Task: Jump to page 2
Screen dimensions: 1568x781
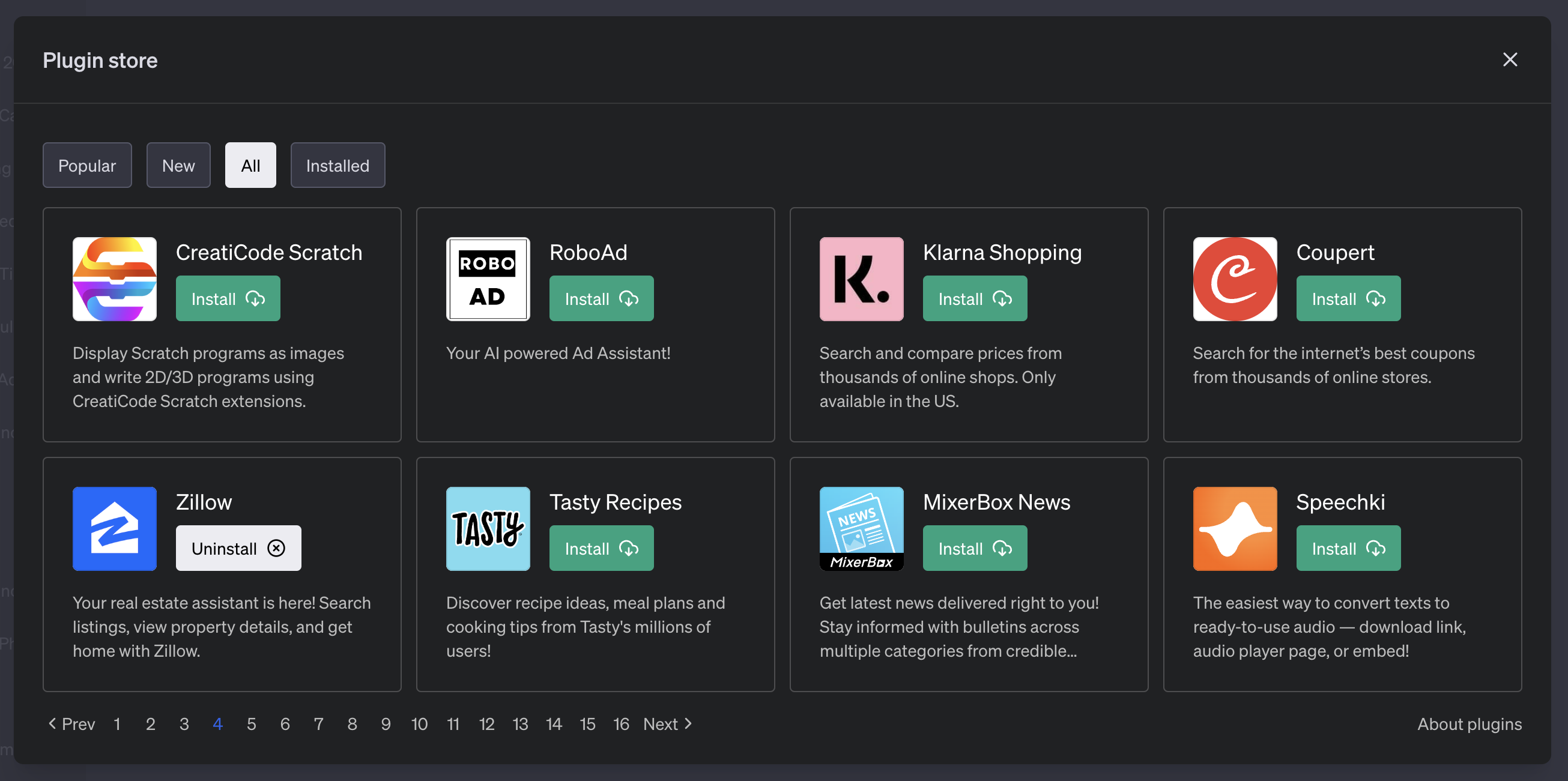Action: pos(150,724)
